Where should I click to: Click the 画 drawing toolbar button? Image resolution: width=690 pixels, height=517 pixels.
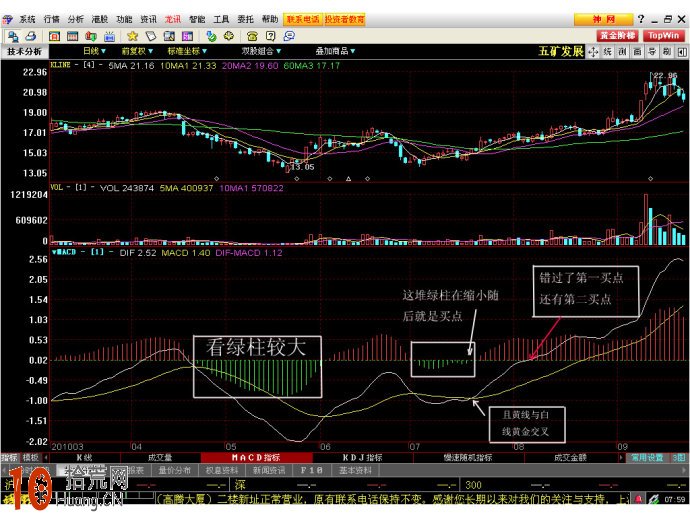pos(637,52)
